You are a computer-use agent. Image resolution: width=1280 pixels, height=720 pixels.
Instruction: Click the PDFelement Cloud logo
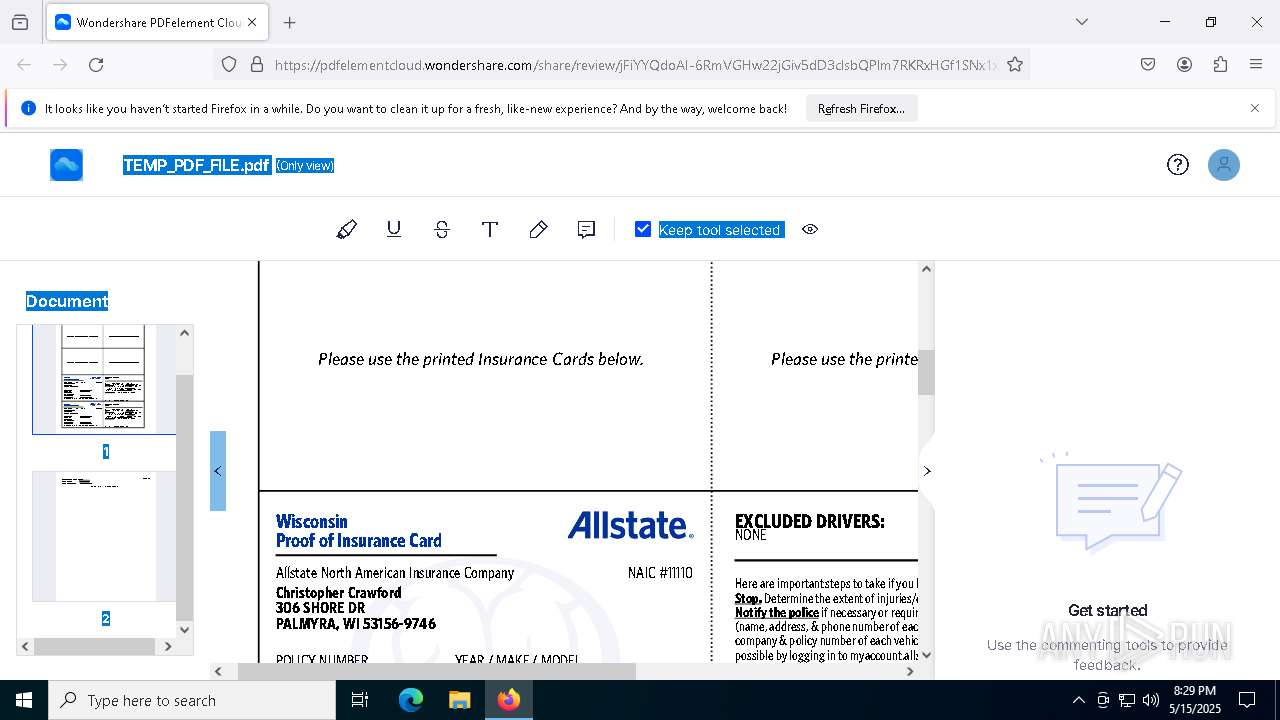(x=67, y=165)
